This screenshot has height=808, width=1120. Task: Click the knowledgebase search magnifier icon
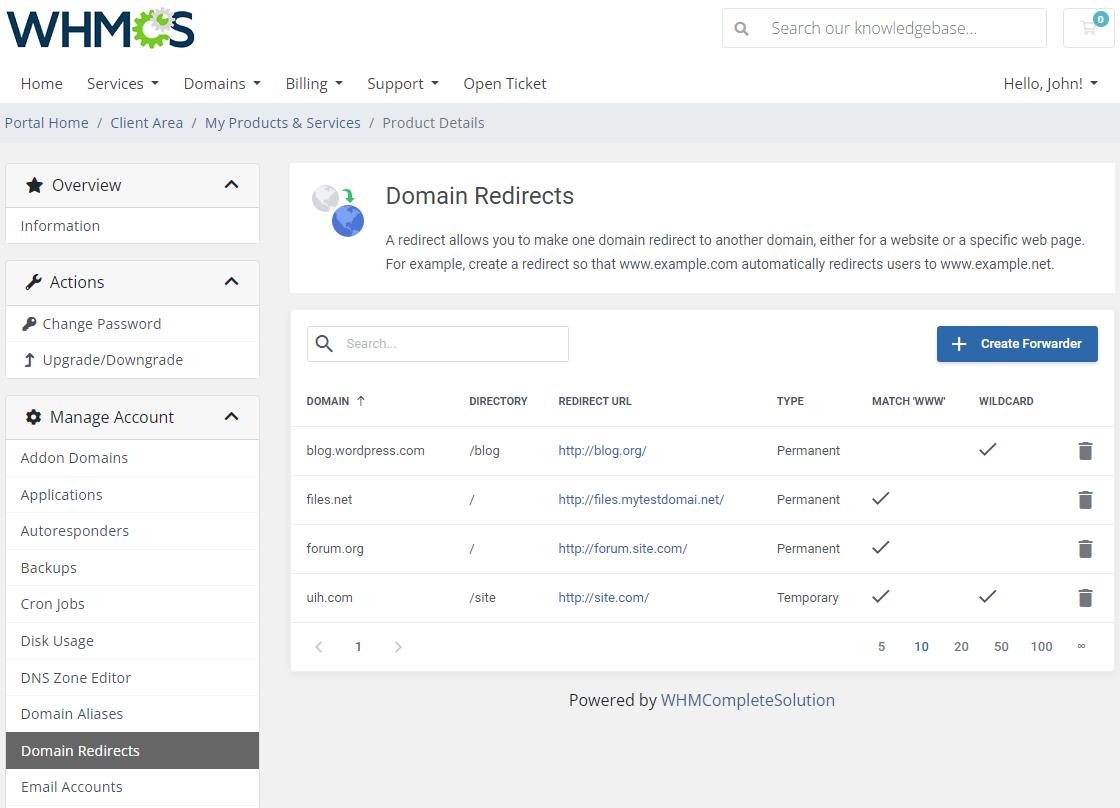(x=741, y=29)
